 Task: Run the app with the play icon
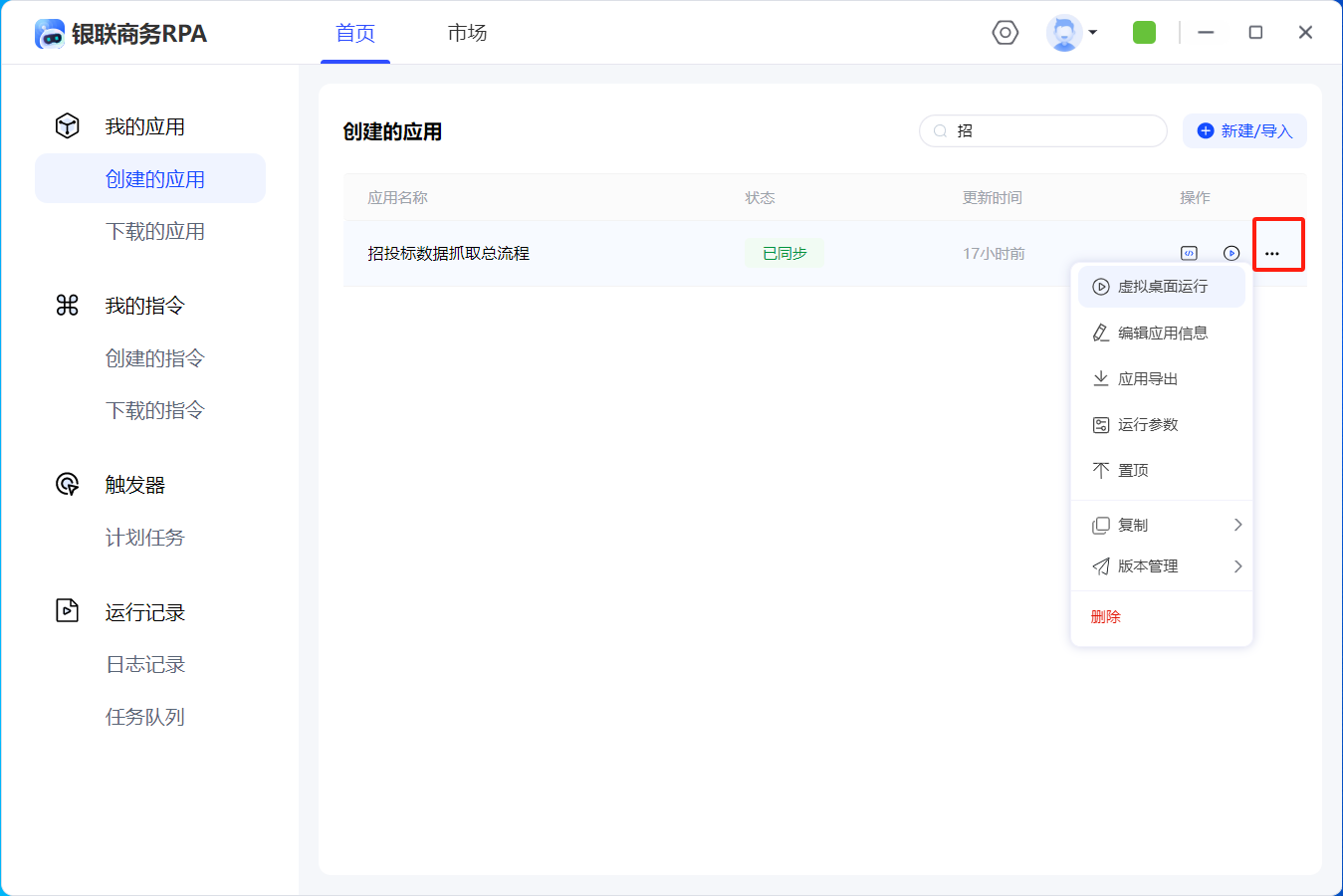pos(1231,253)
